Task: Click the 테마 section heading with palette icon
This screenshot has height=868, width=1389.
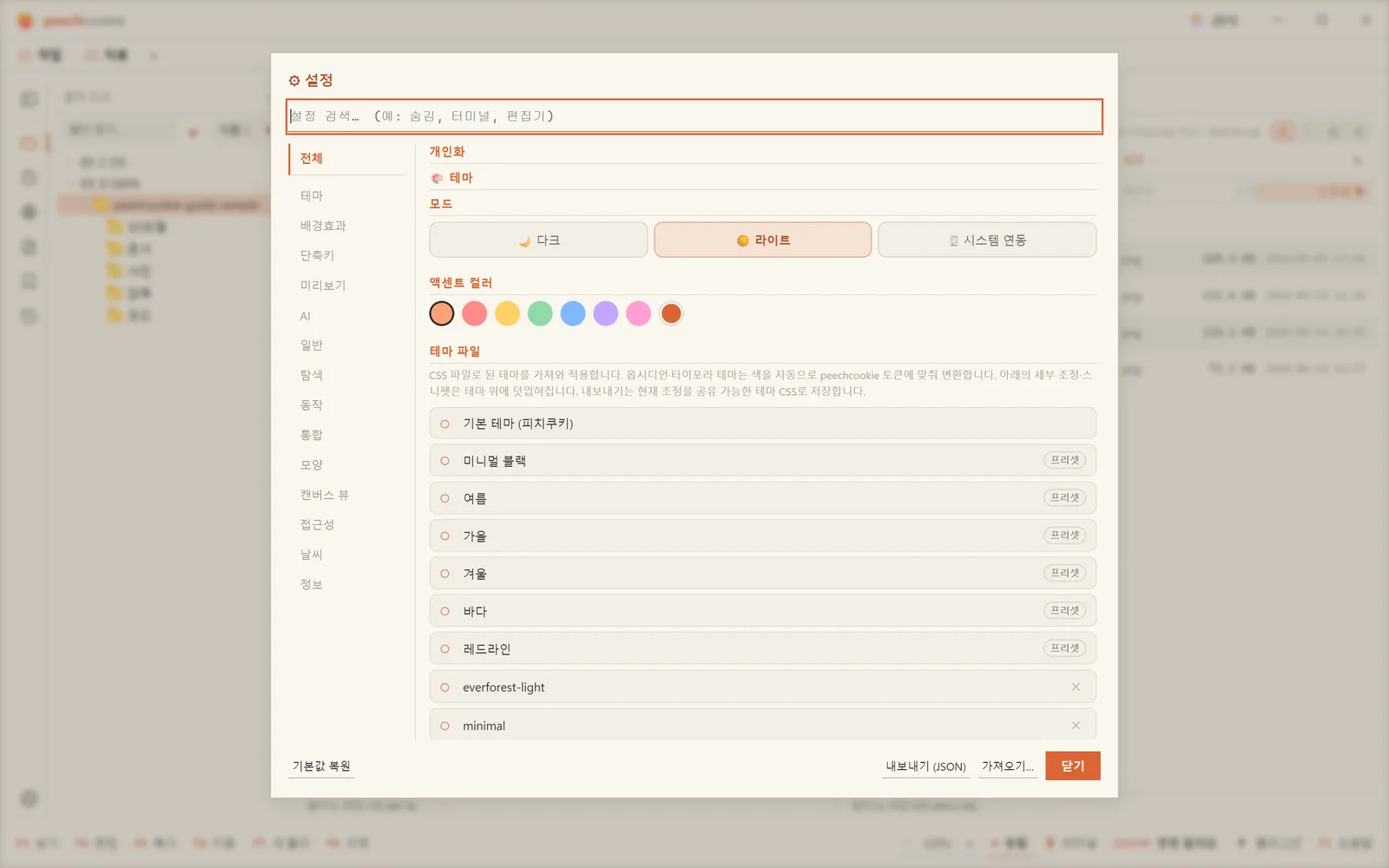Action: pyautogui.click(x=452, y=178)
